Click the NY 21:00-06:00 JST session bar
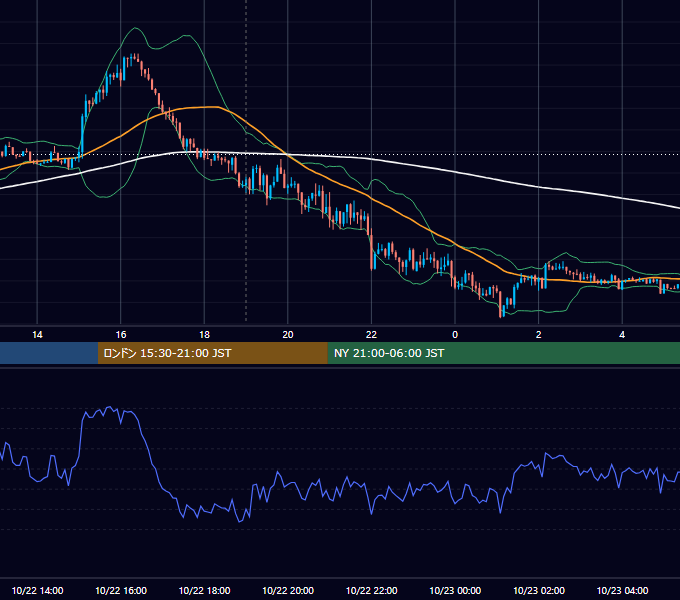680x600 pixels. coord(503,353)
